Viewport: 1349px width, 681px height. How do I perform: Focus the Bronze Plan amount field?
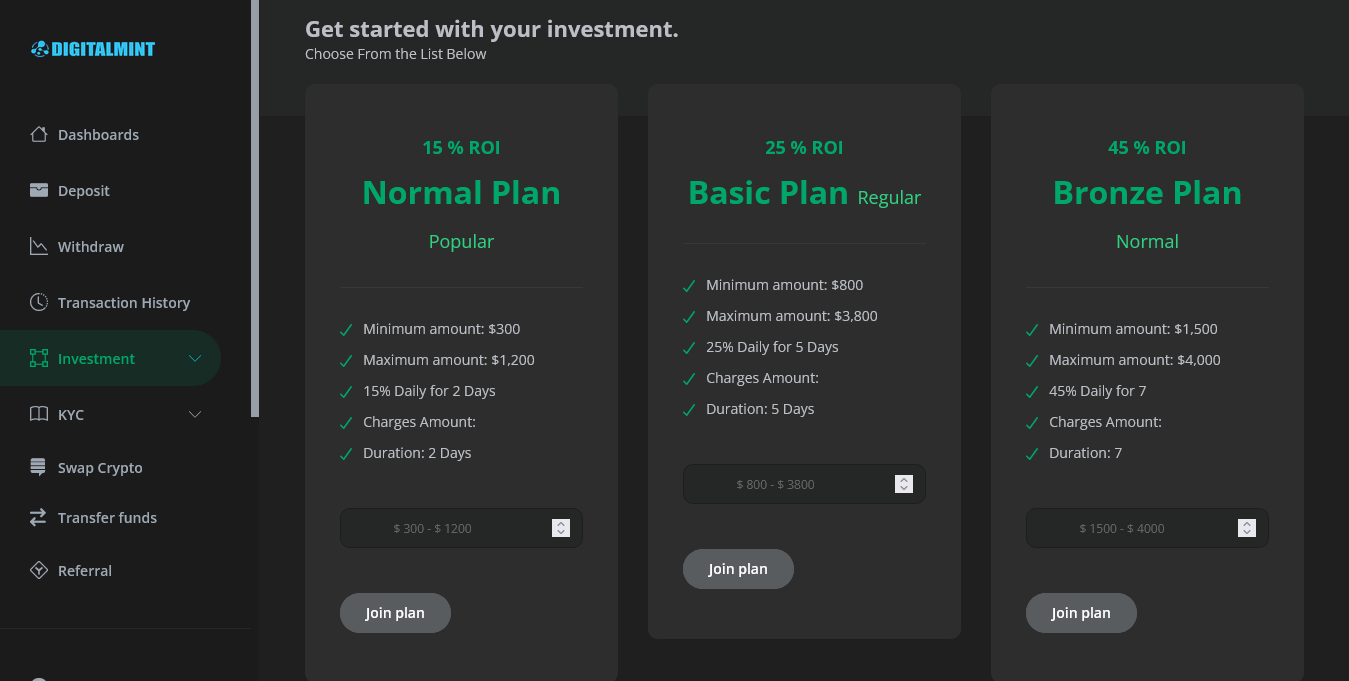coord(1122,528)
